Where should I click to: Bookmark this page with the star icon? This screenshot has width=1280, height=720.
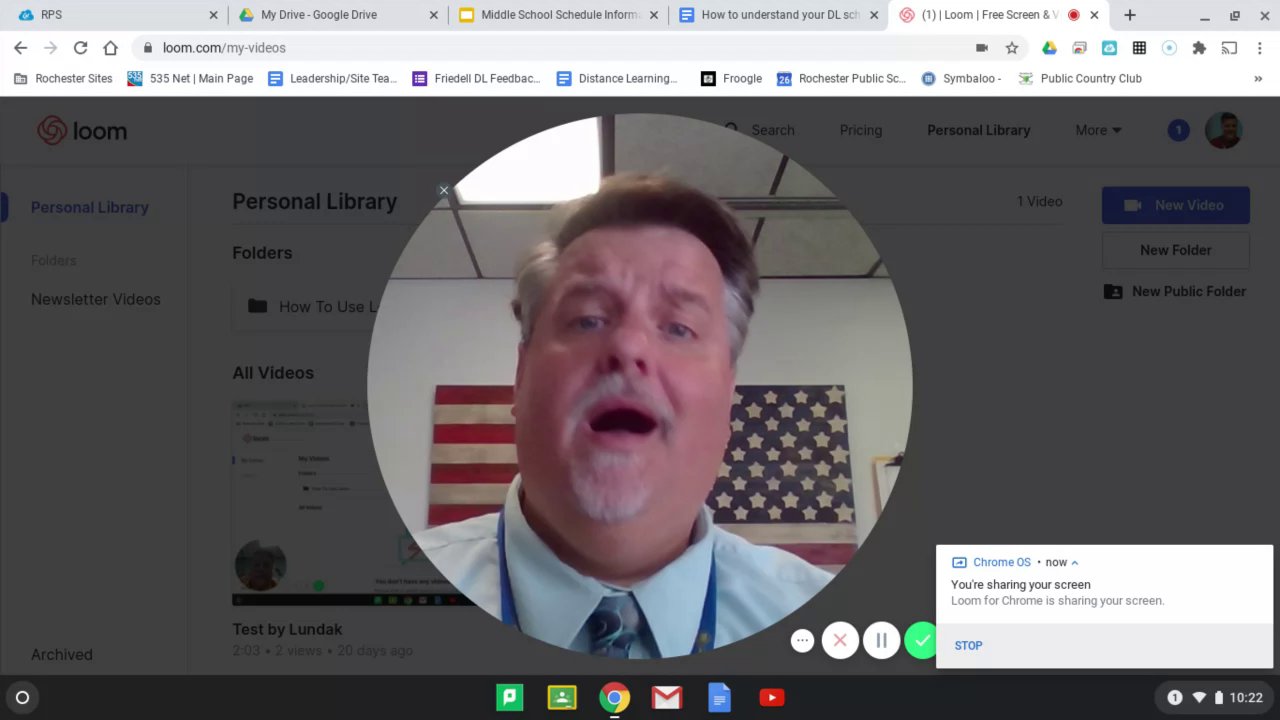1012,48
